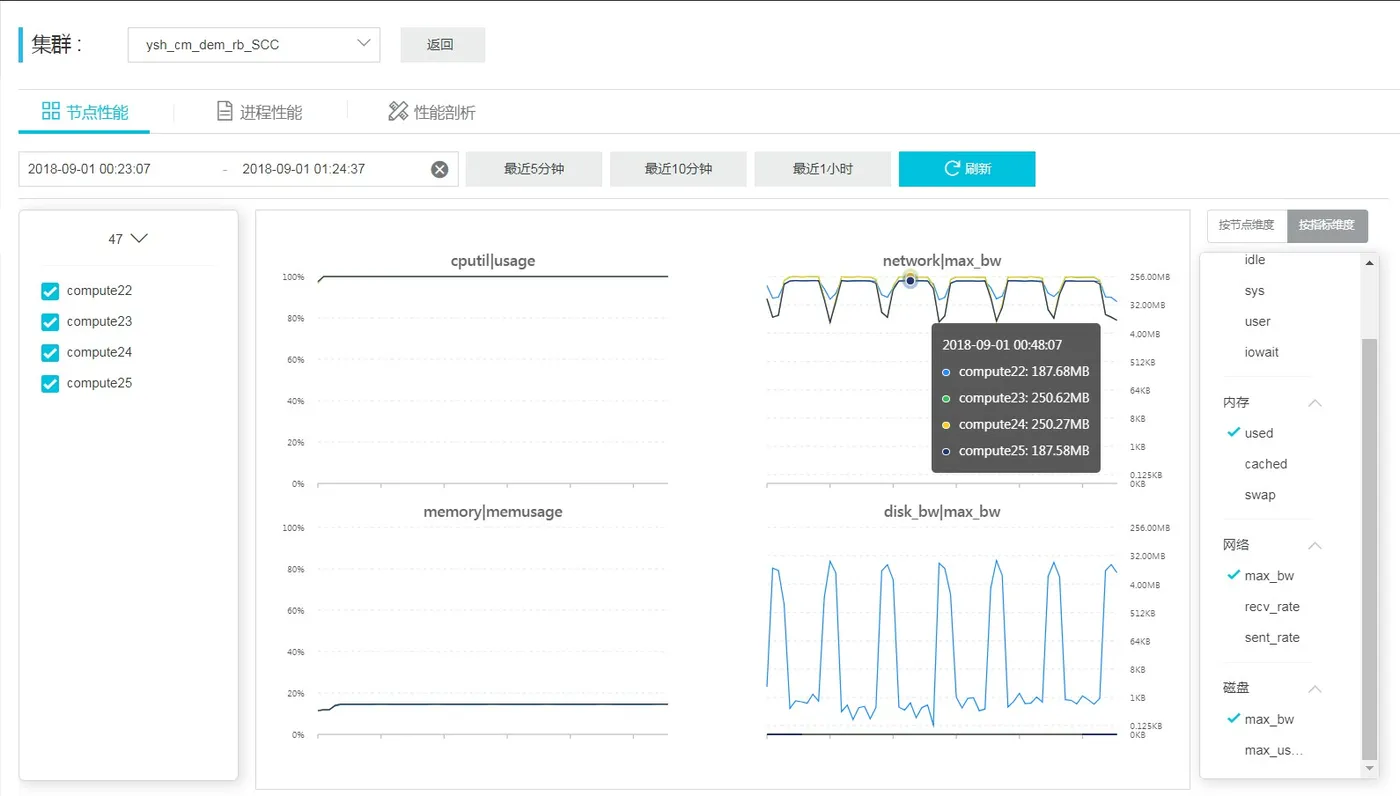Image resolution: width=1400 pixels, height=796 pixels.
Task: Collapse the 网络 metric section
Action: pos(1315,546)
